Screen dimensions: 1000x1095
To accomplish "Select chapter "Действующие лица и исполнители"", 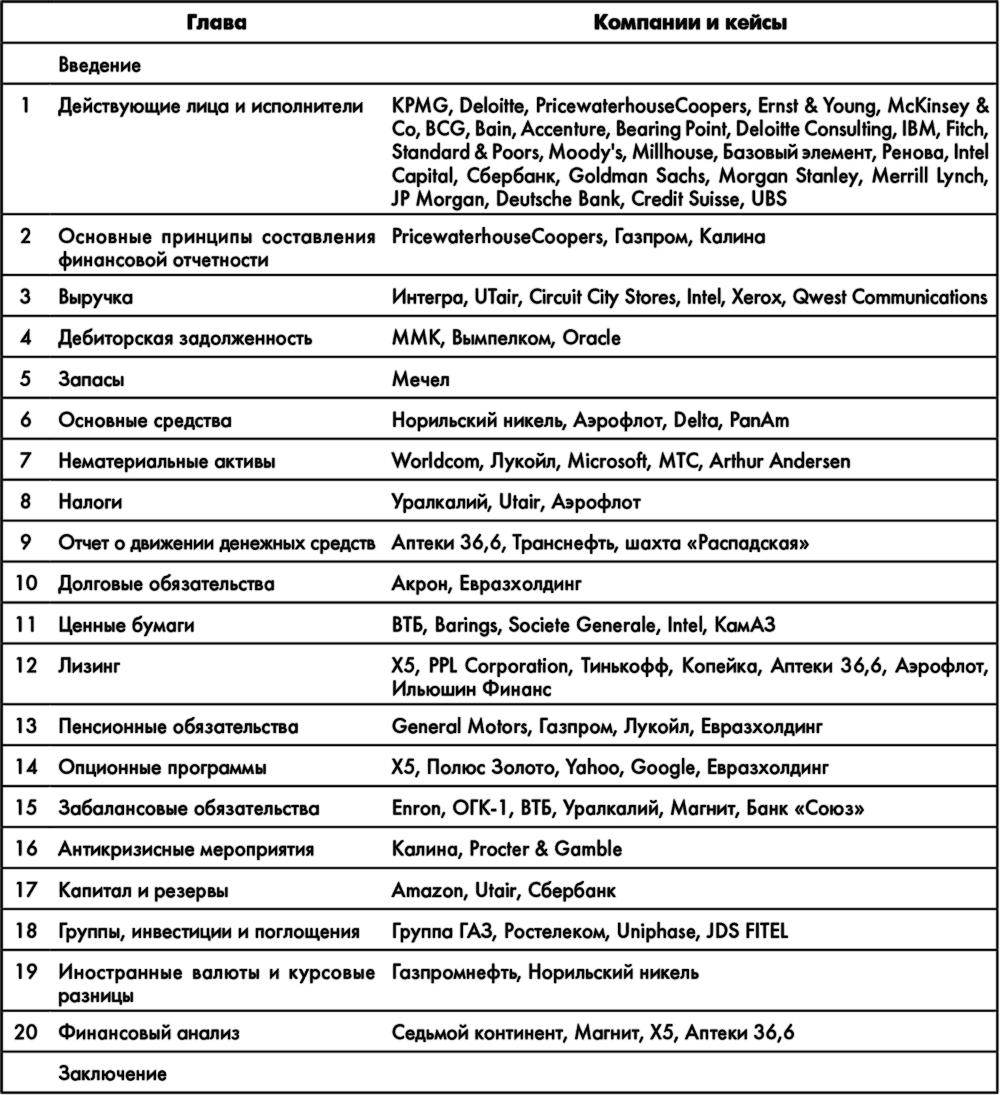I will coord(211,106).
